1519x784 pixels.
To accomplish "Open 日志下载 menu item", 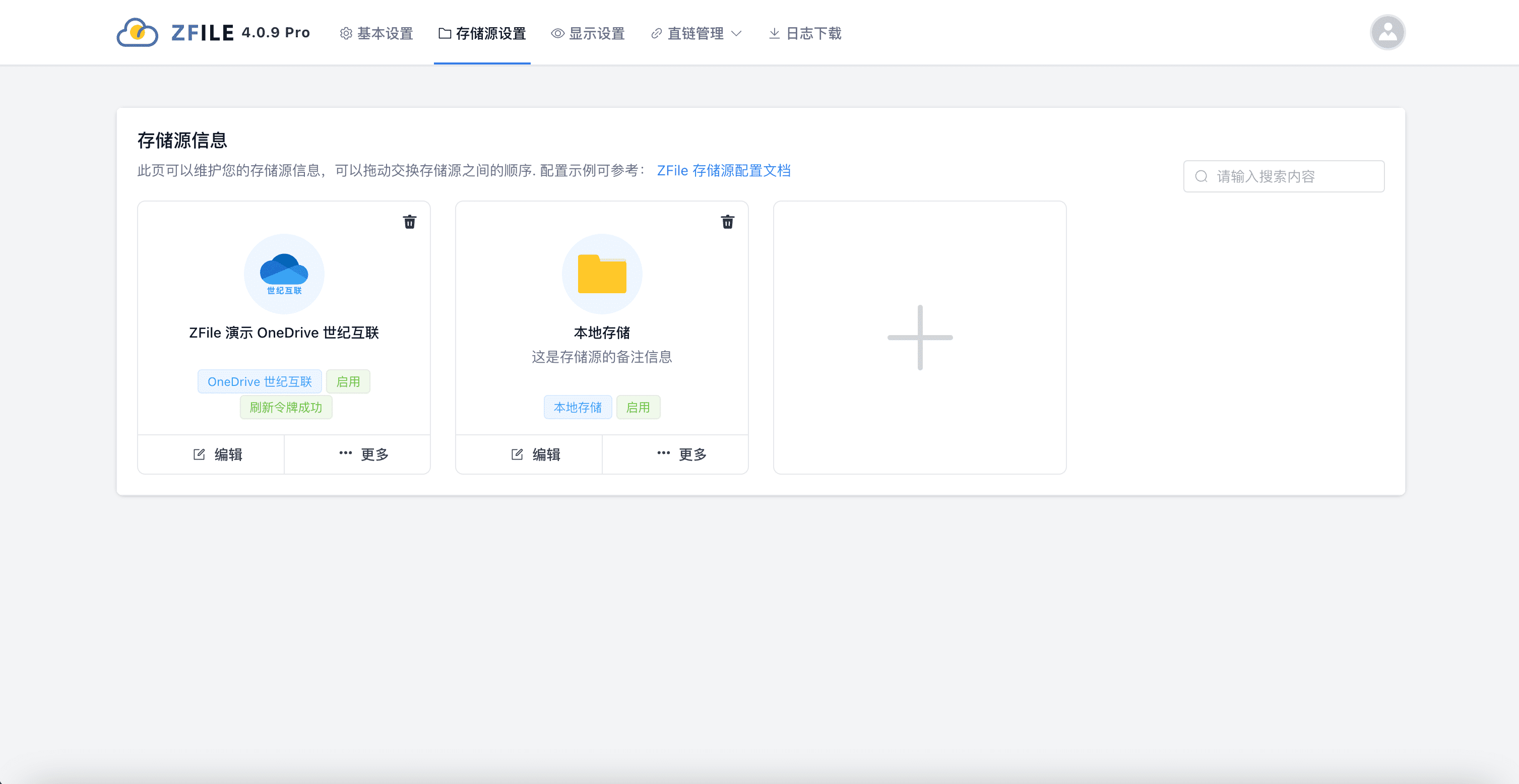I will click(x=805, y=34).
